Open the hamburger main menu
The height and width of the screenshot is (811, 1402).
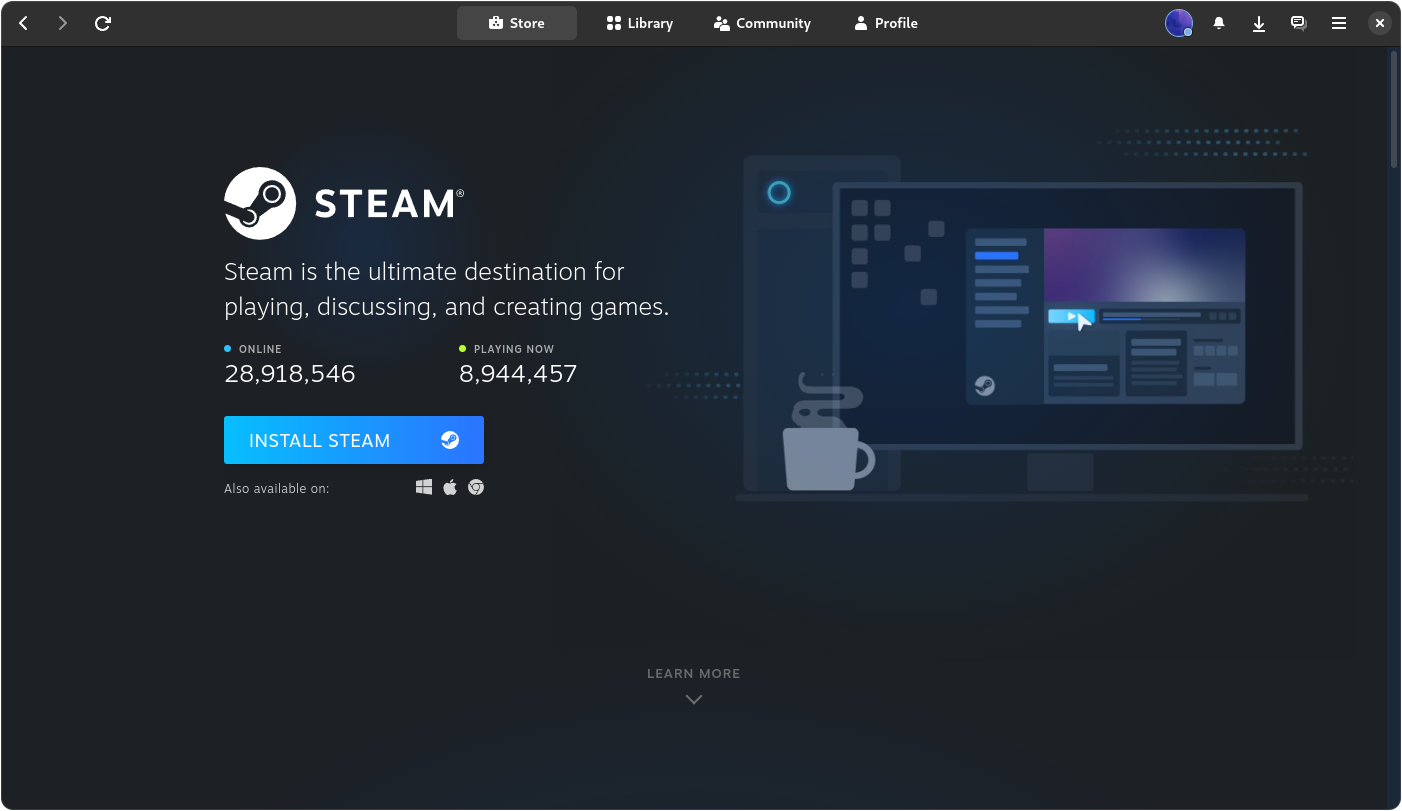[x=1339, y=23]
